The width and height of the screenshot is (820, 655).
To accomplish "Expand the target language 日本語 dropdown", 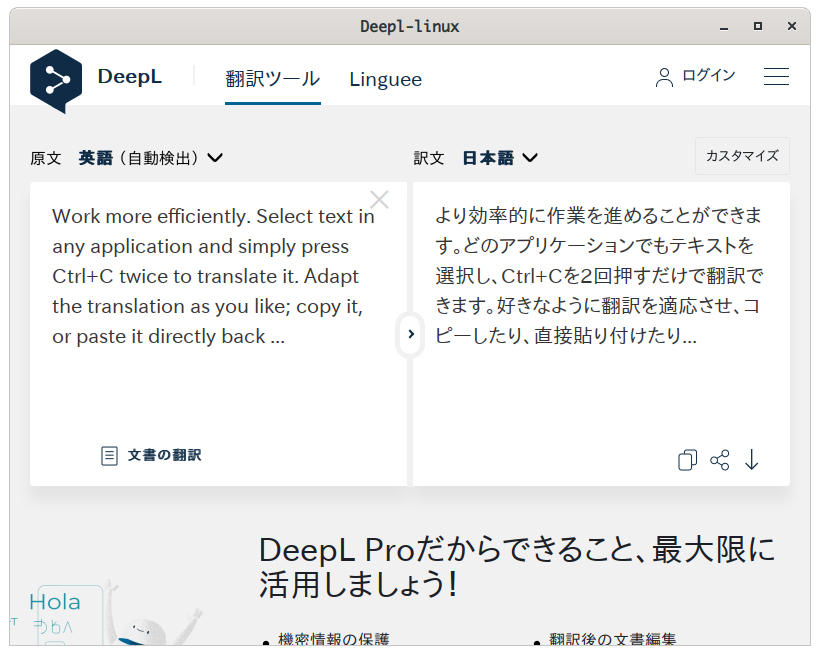I will (x=500, y=157).
